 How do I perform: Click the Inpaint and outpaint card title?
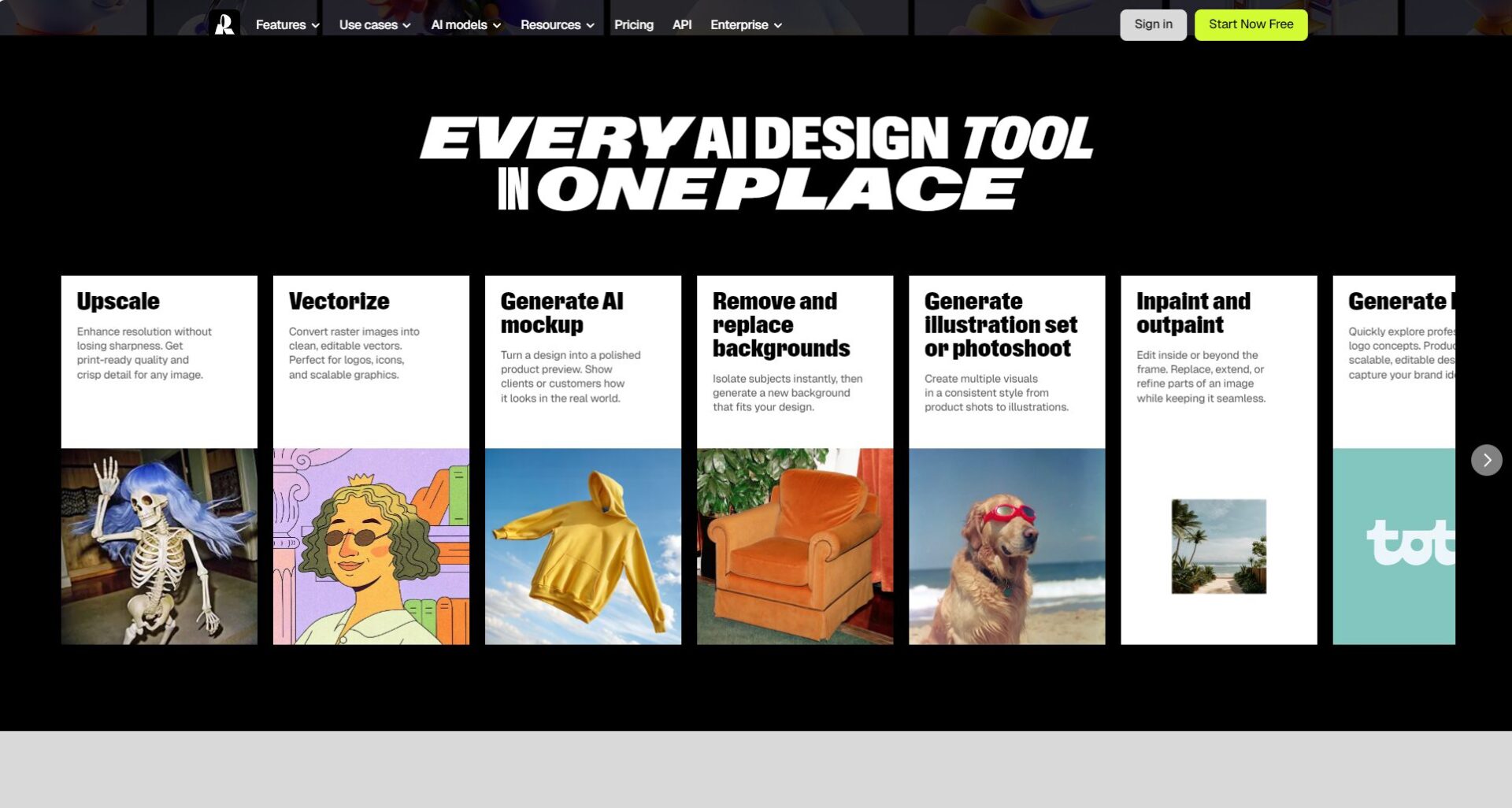1192,313
